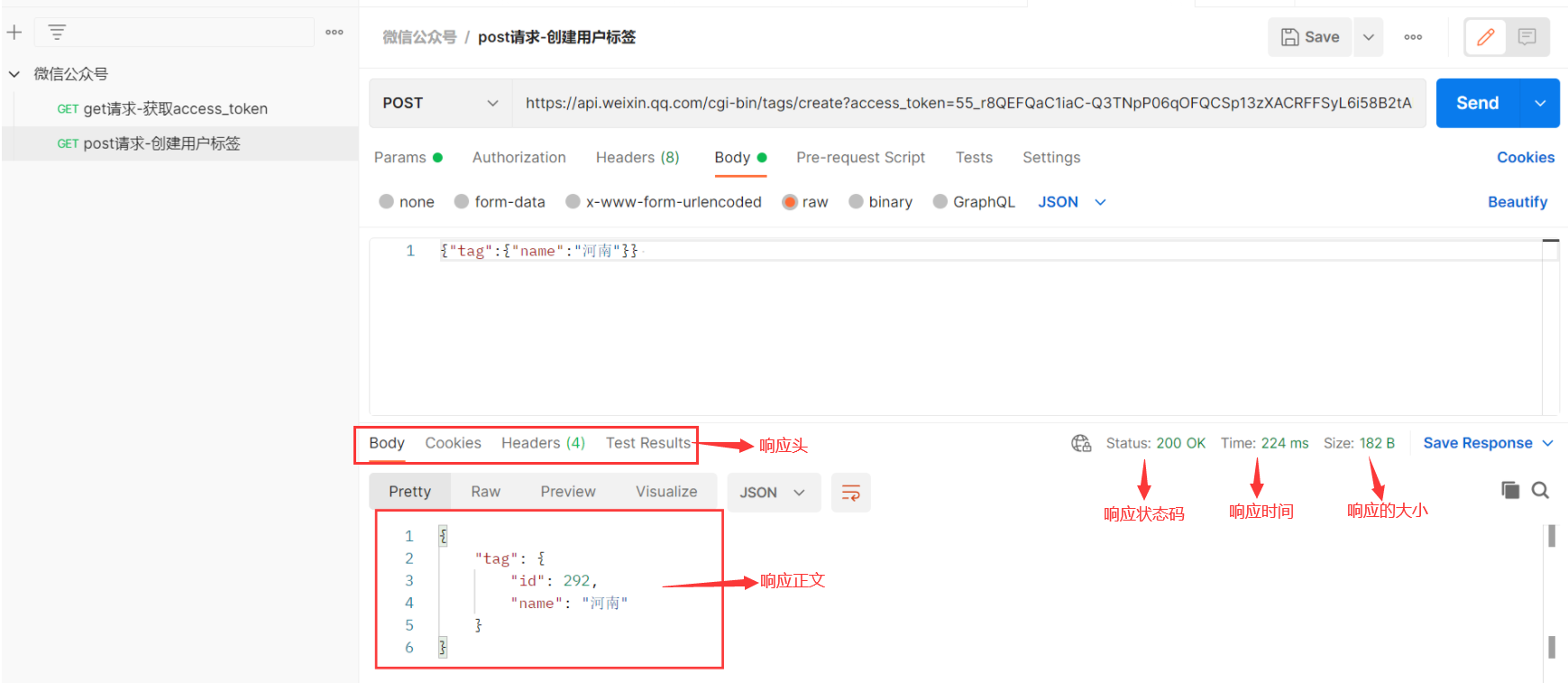Search within the response body
The height and width of the screenshot is (683, 1568).
coord(1540,490)
